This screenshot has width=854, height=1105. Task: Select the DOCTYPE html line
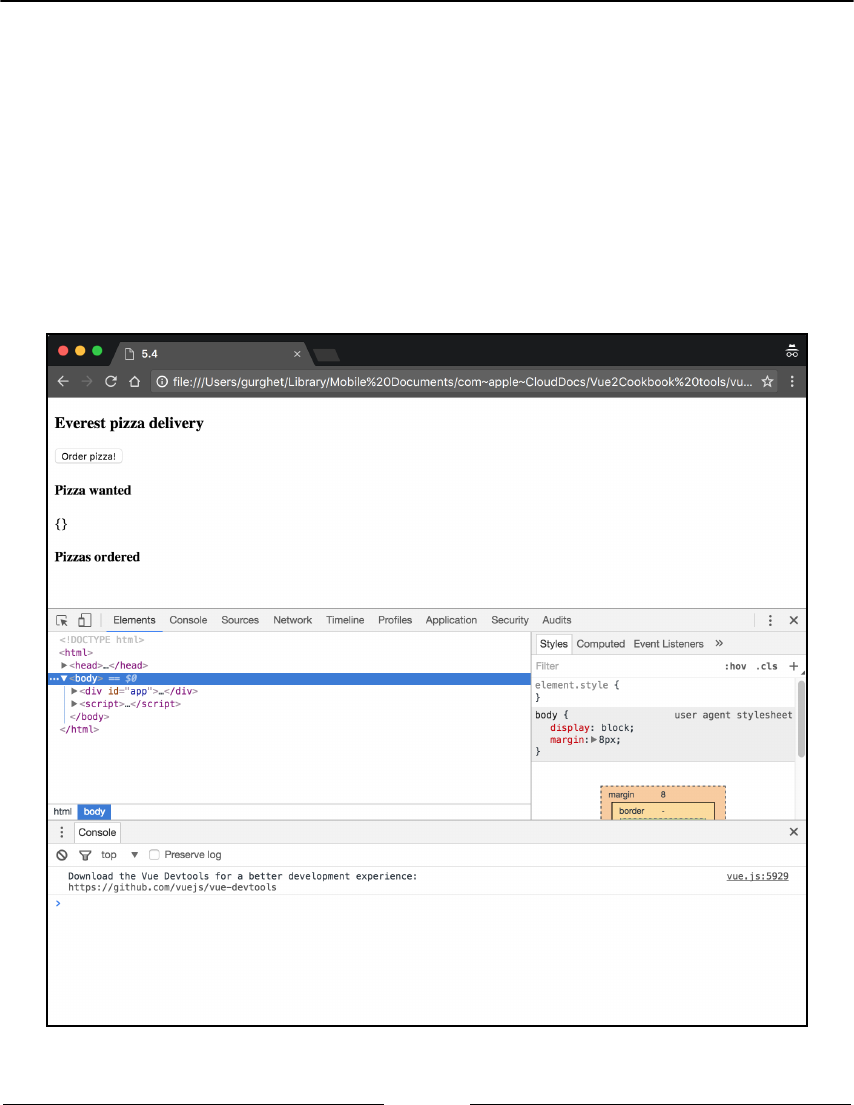[101, 640]
